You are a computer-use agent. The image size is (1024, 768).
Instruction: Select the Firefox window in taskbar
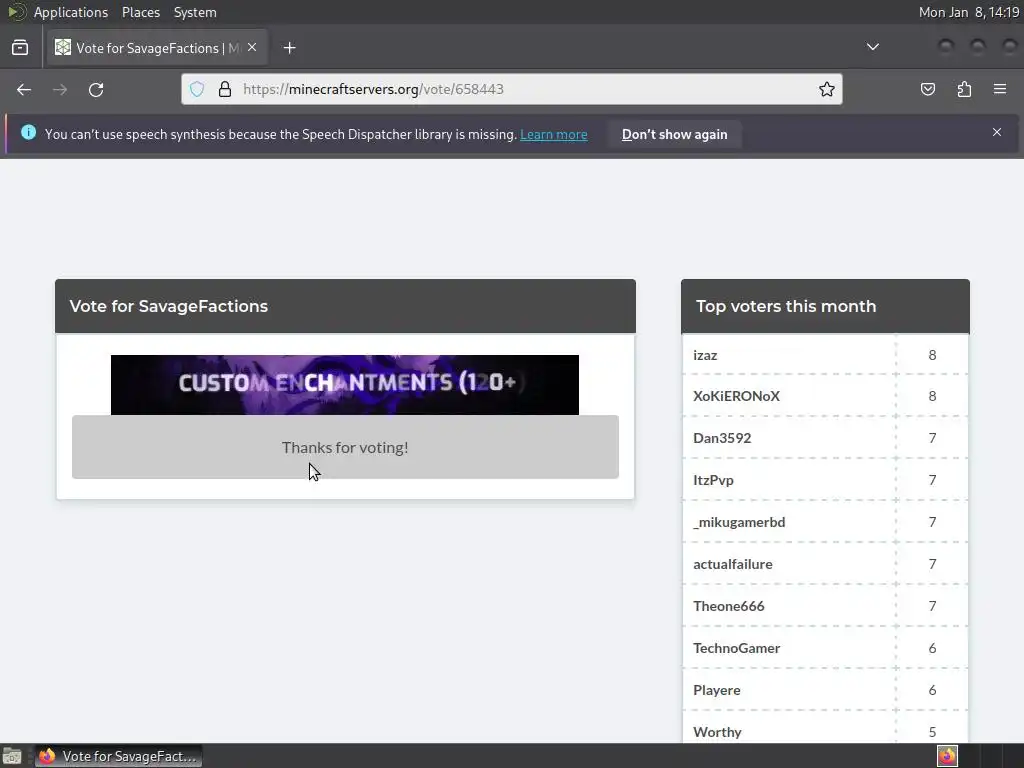118,756
